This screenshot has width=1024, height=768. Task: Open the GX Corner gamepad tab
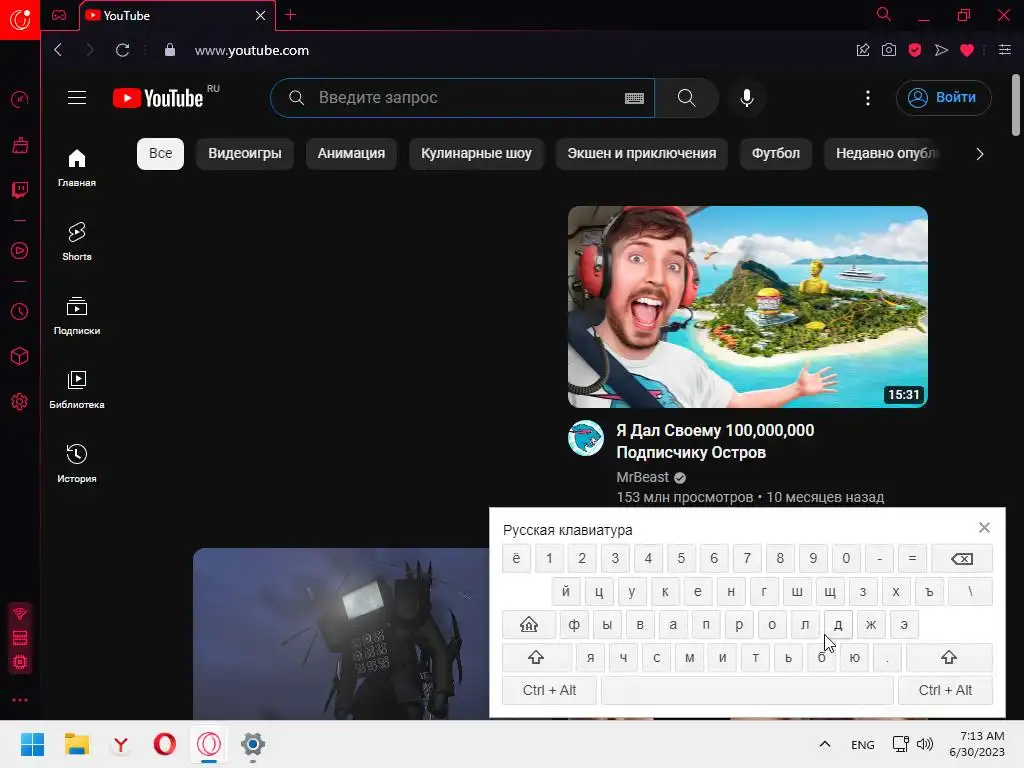coord(59,15)
